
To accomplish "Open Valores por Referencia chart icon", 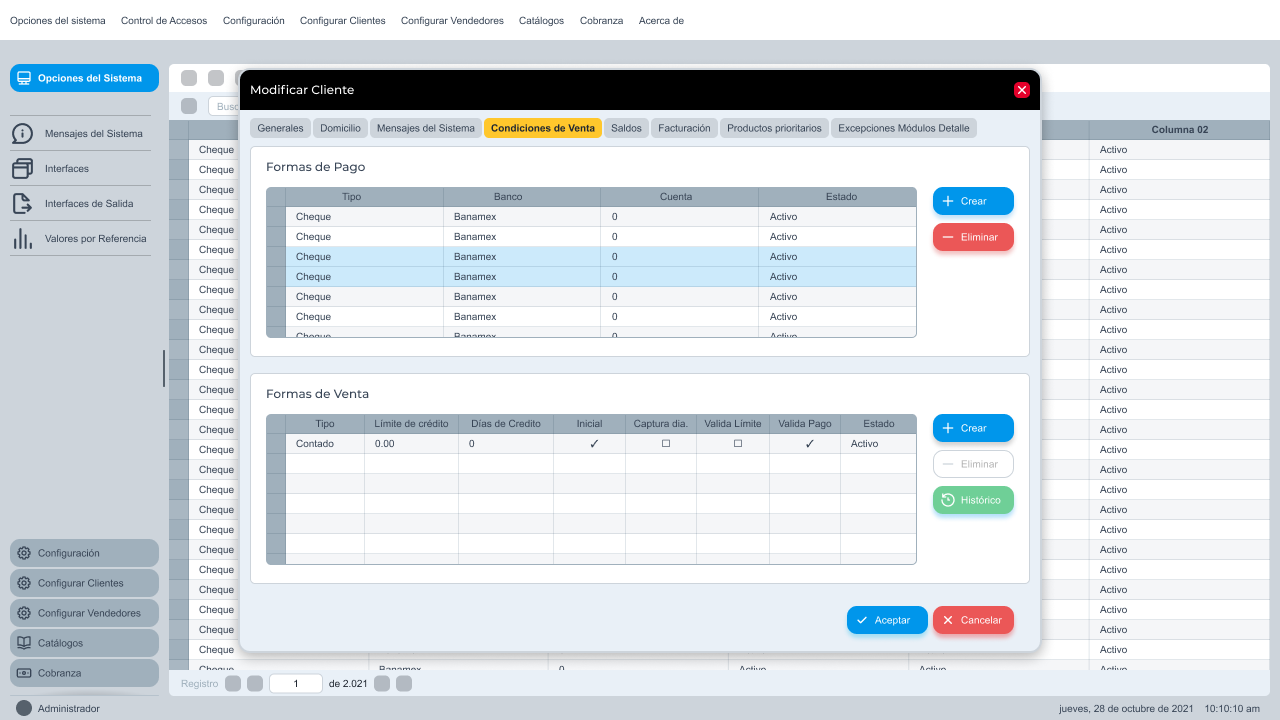I will coord(23,239).
